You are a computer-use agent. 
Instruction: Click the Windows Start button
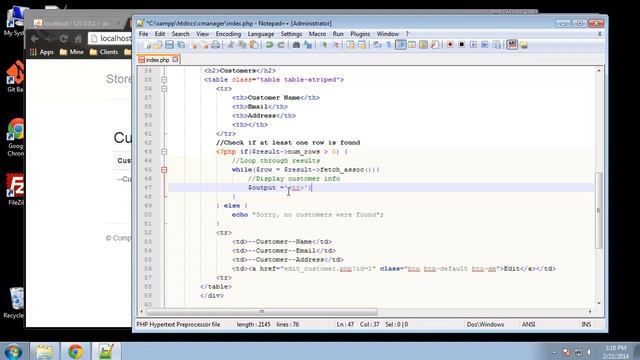click(13, 351)
